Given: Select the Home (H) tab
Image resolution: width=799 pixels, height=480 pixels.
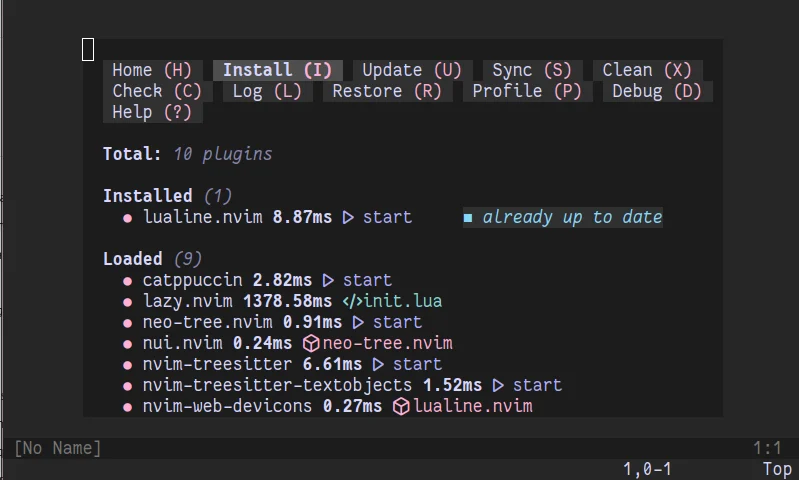Looking at the screenshot, I should pyautogui.click(x=152, y=70).
